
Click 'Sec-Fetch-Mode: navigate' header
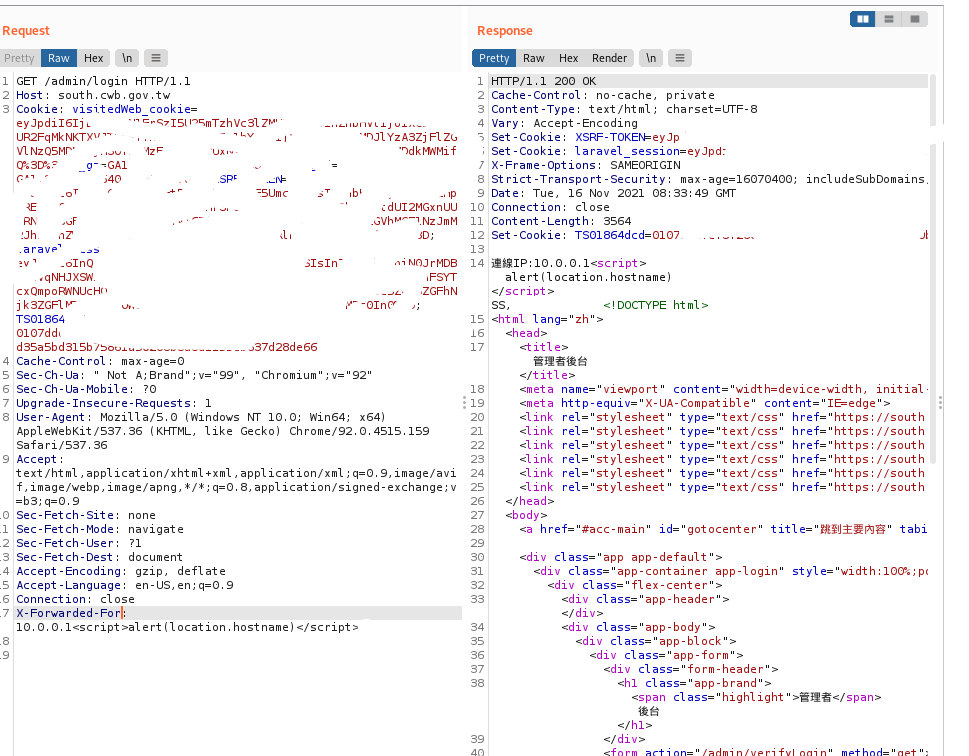100,529
